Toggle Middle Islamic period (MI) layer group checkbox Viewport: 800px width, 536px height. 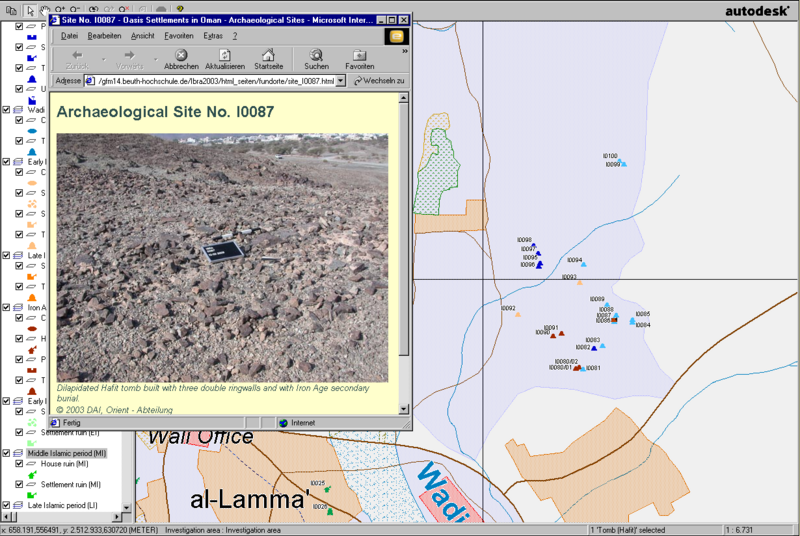pos(6,453)
